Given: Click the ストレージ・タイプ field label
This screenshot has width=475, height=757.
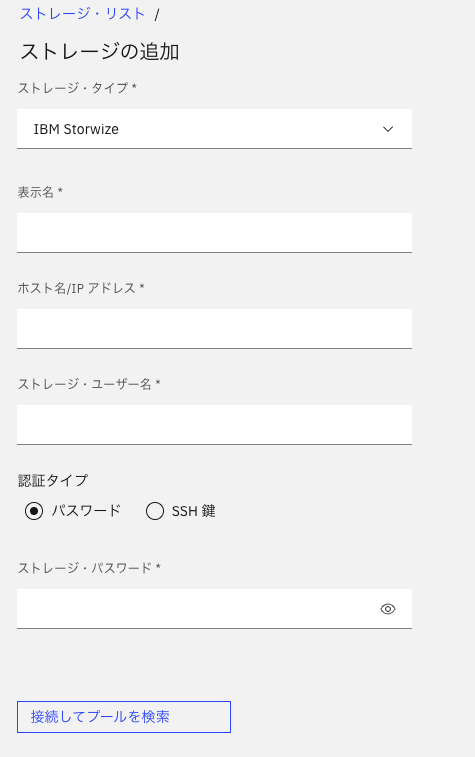Looking at the screenshot, I should [x=77, y=88].
